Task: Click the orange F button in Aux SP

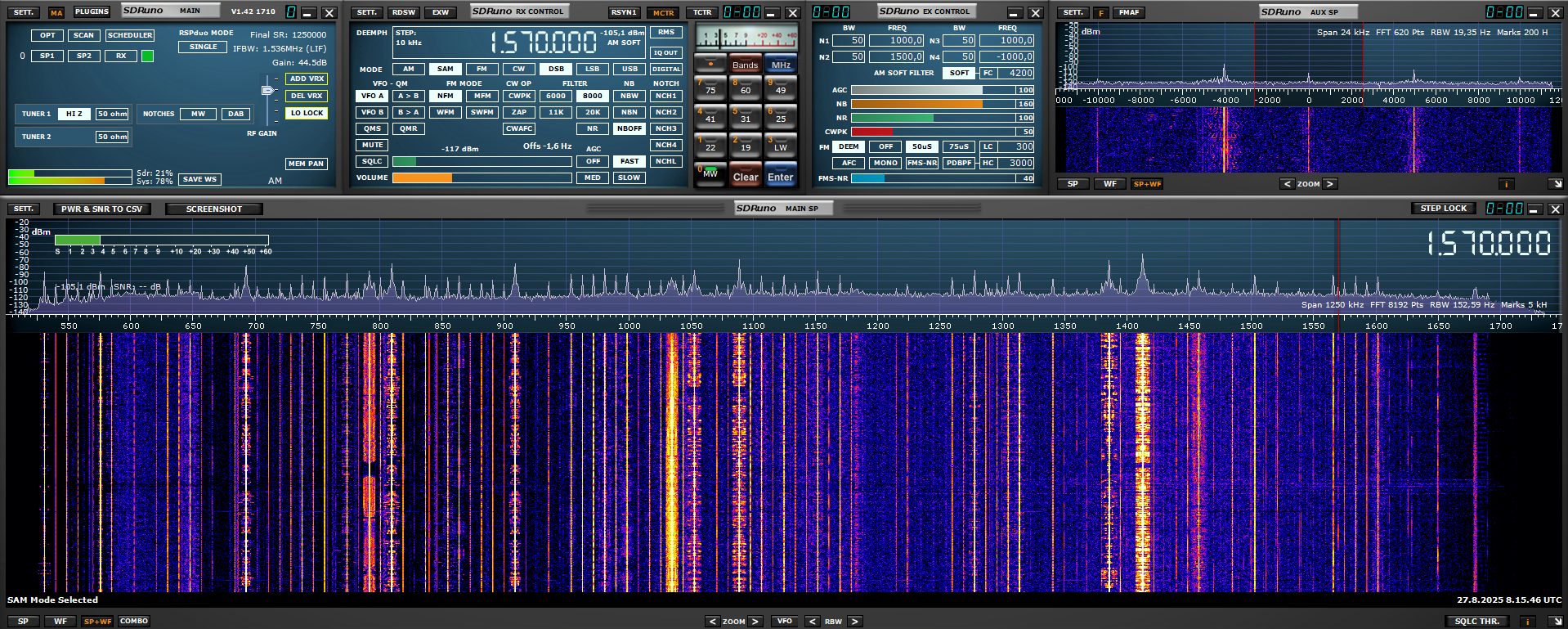Action: [x=1101, y=12]
